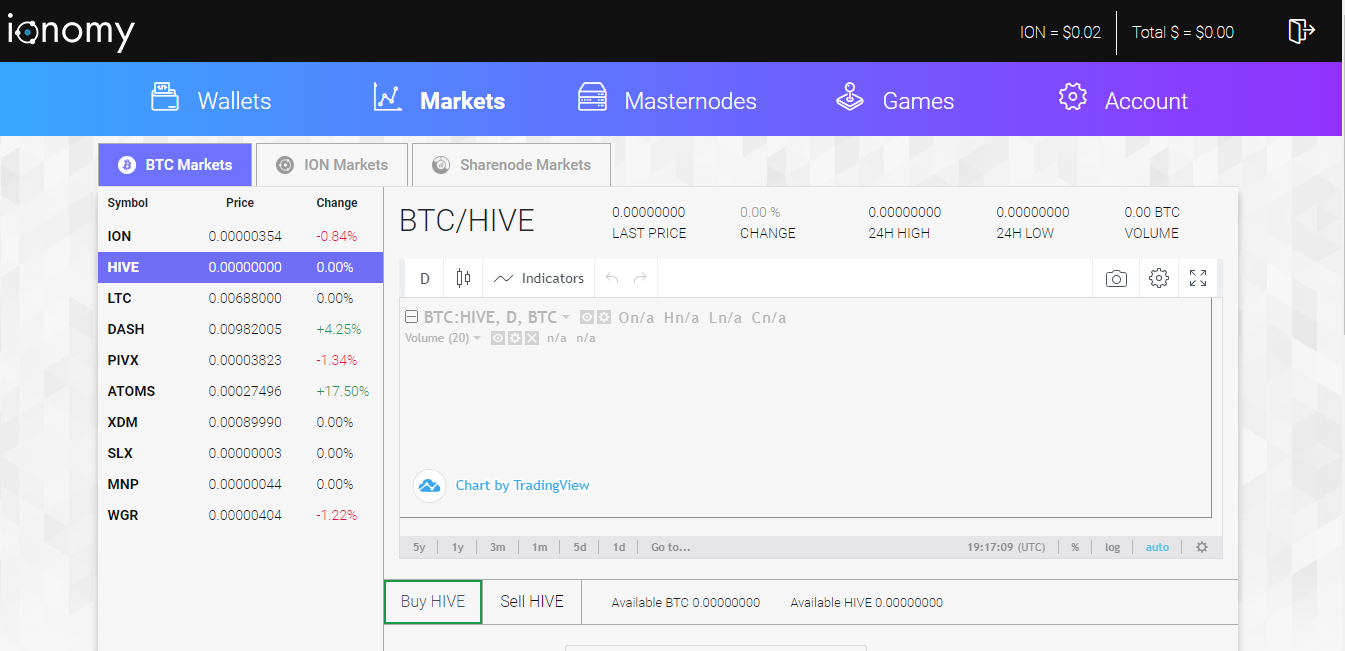Select the DASH market row
This screenshot has width=1345, height=651.
[240, 329]
